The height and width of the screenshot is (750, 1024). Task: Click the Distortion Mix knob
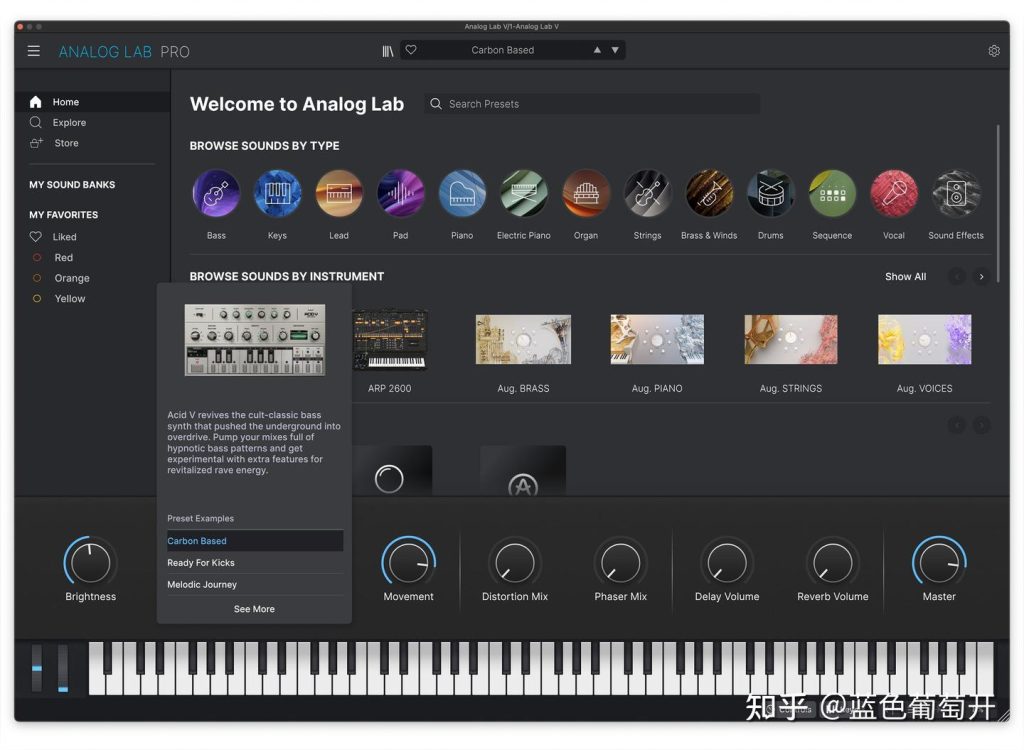515,562
